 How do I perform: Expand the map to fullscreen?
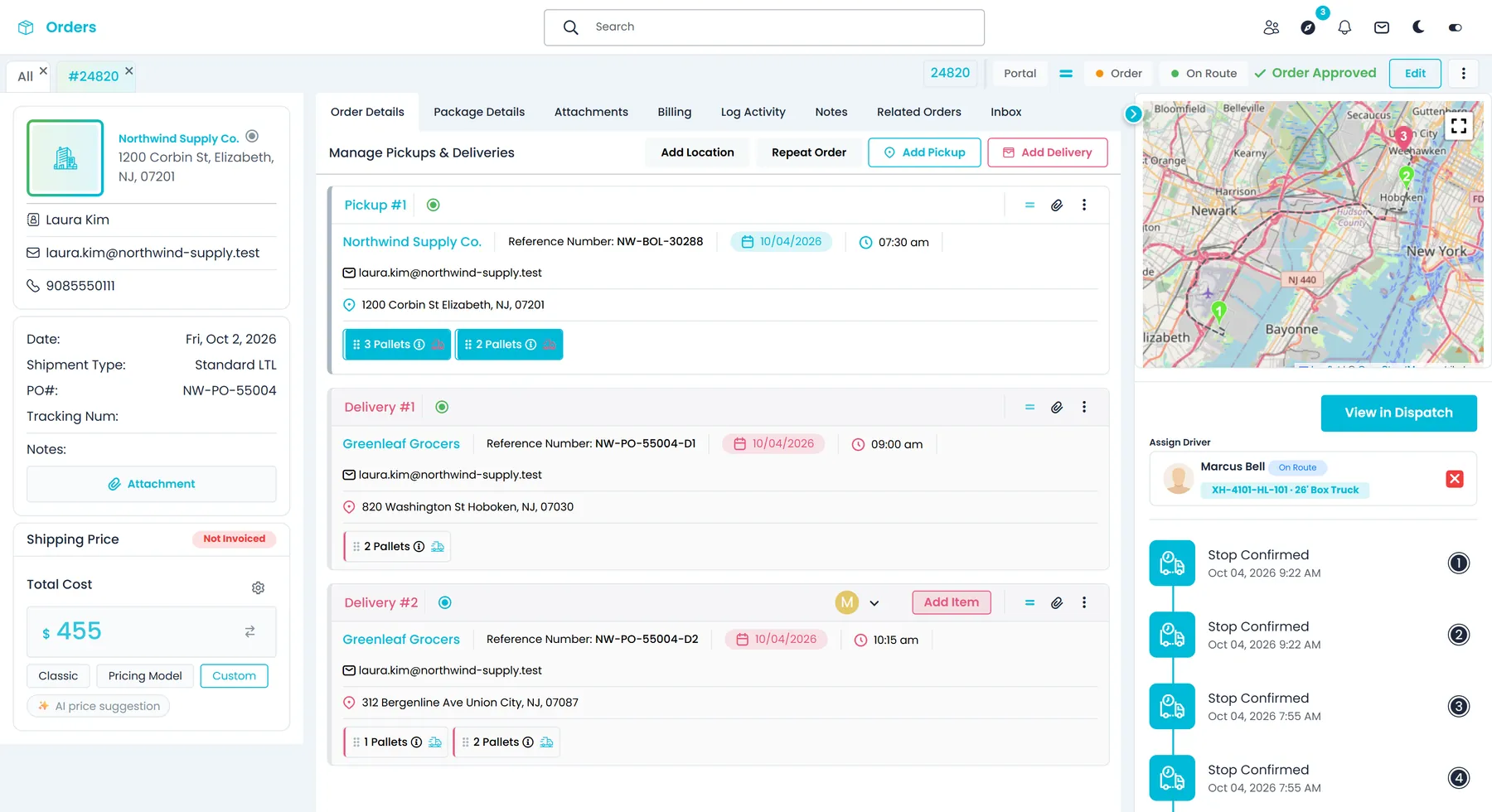(x=1459, y=126)
